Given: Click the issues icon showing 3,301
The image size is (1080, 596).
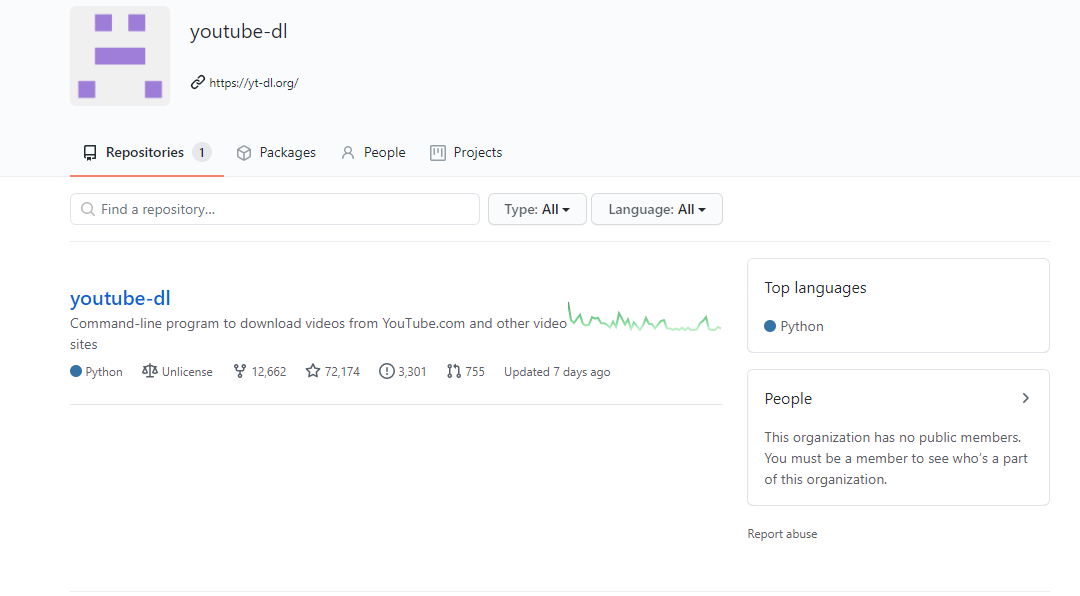Looking at the screenshot, I should tap(386, 371).
